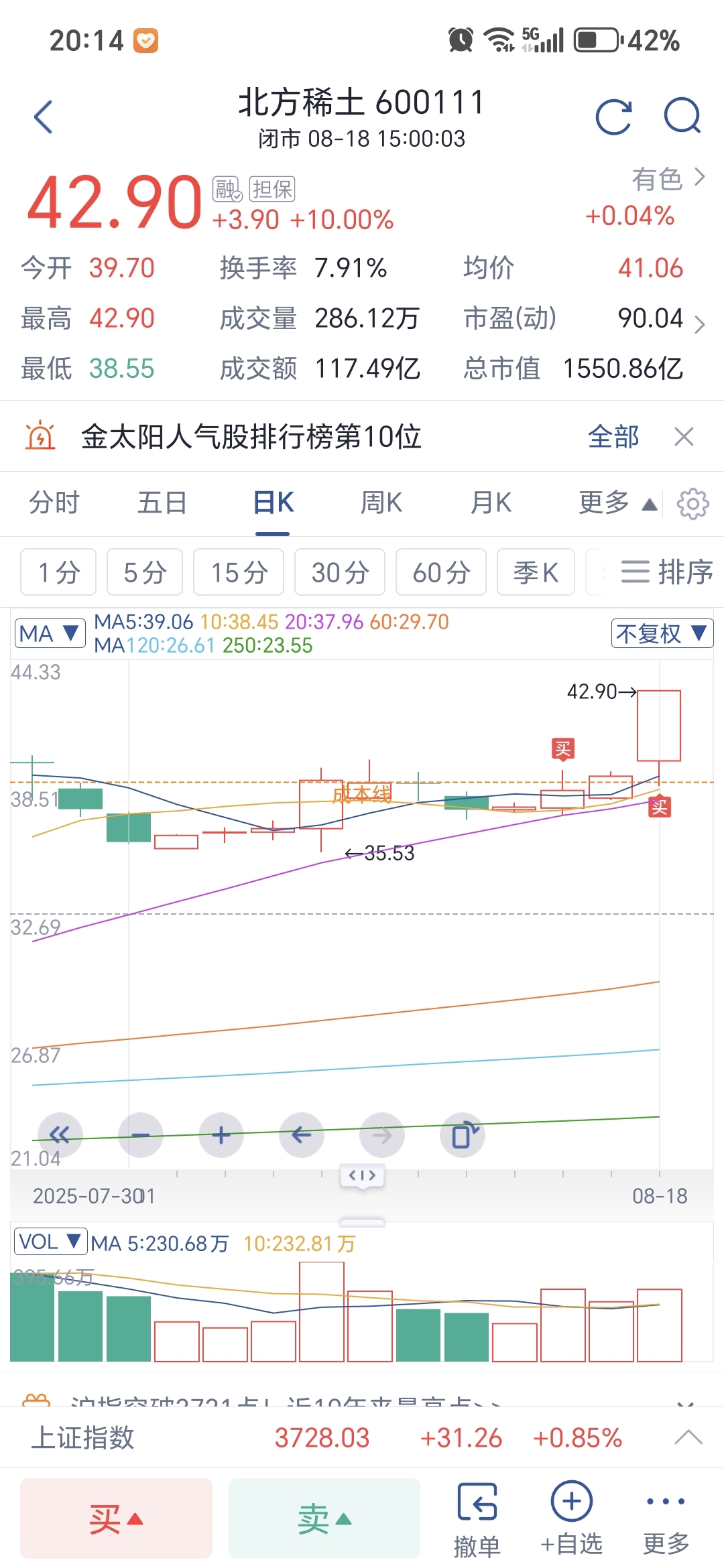Viewport: 724px width, 1568px height.
Task: Tap the 上证指数 3728.03 value
Action: [322, 1438]
